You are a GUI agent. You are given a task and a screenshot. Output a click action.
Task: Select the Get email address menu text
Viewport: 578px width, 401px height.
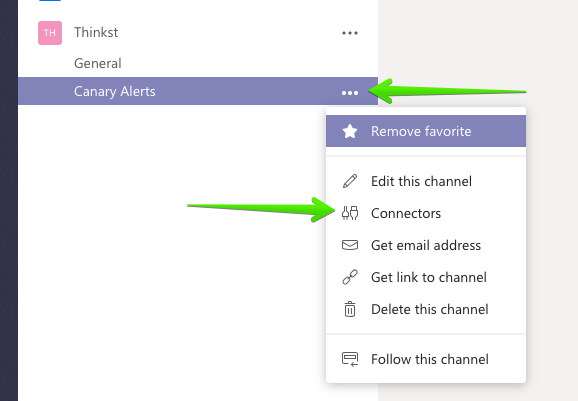pyautogui.click(x=426, y=245)
